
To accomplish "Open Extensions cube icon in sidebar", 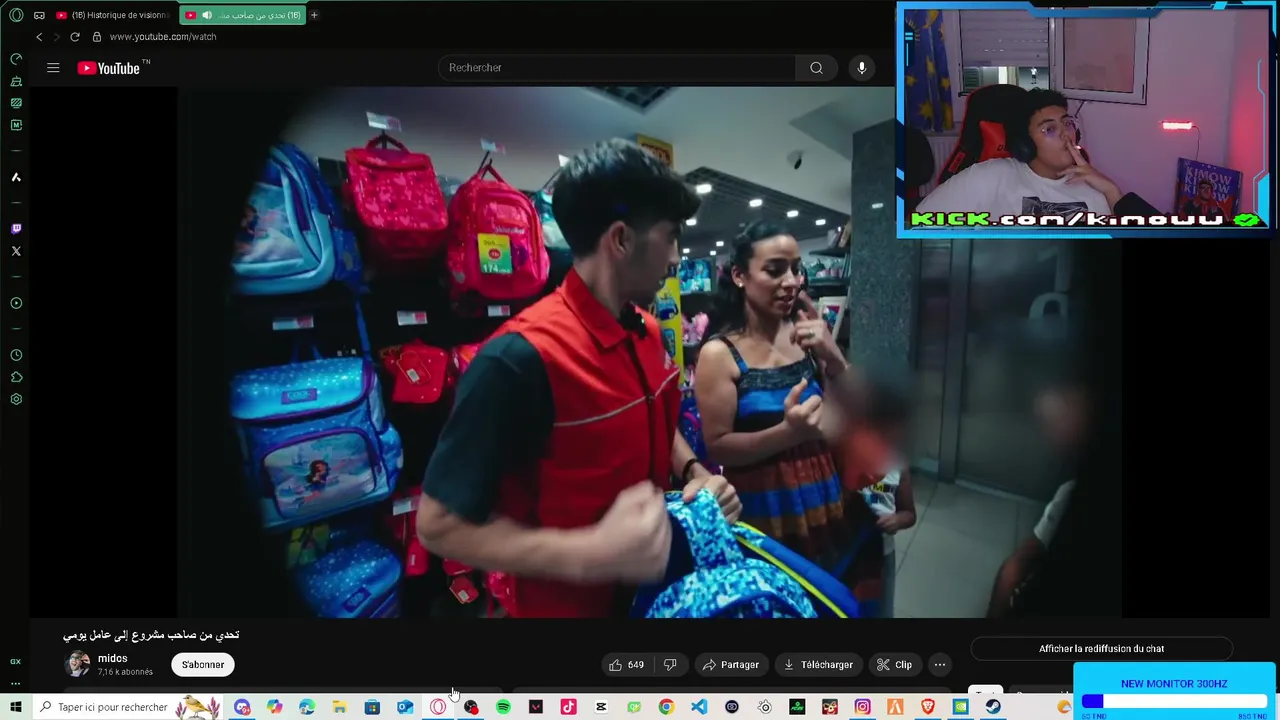I will [16, 377].
